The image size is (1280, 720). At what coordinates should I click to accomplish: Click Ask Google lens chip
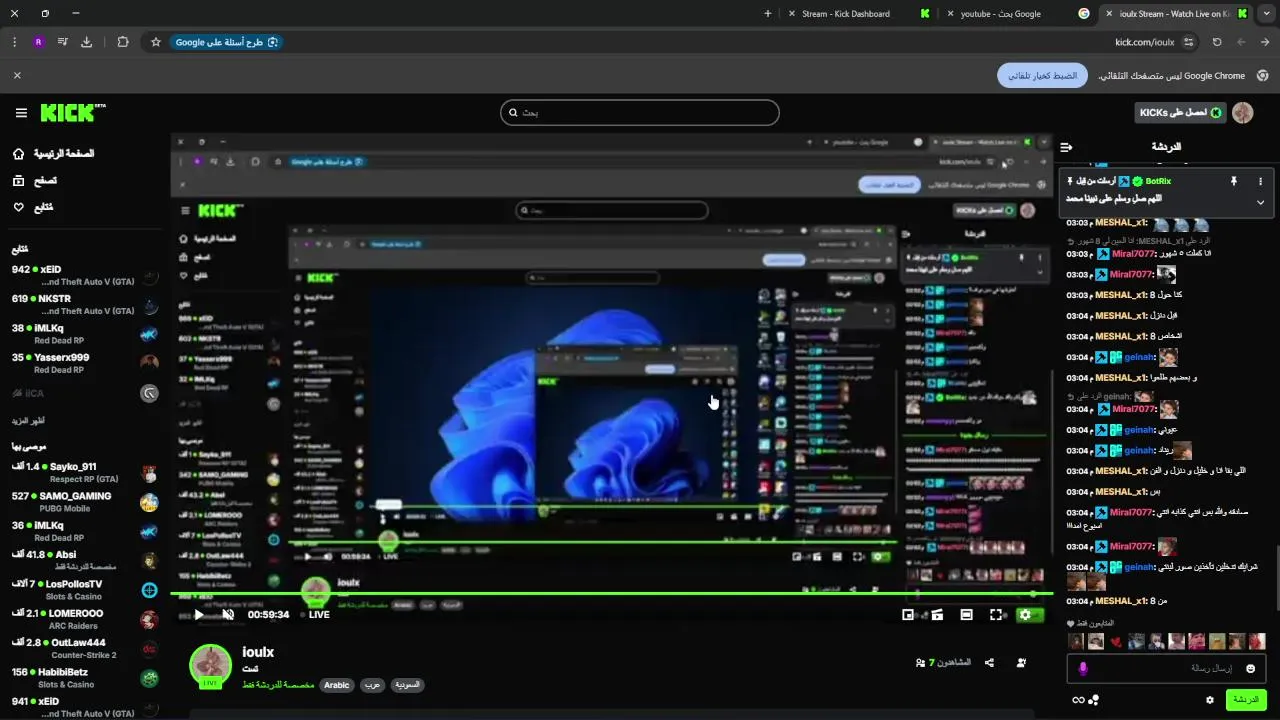tap(226, 42)
